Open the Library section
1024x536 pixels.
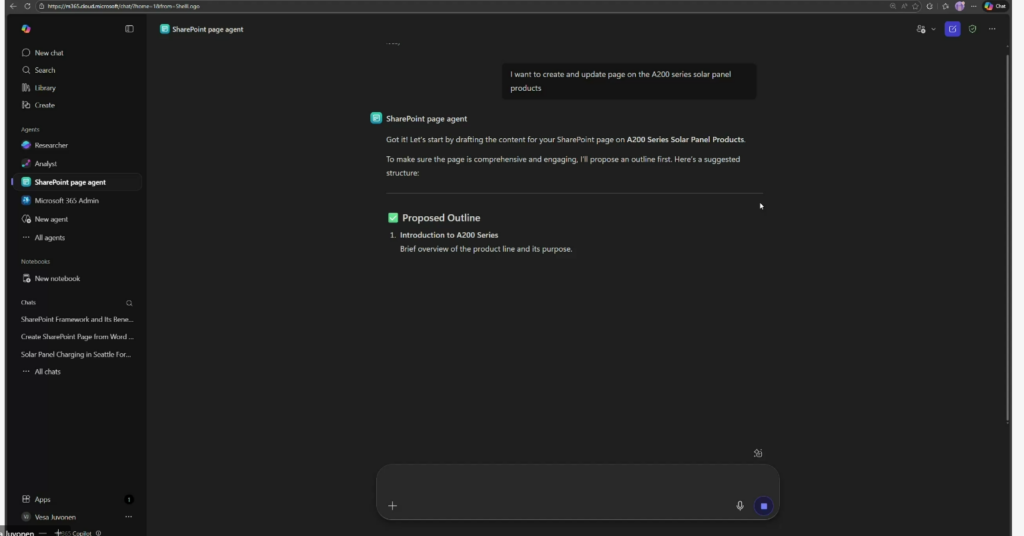point(45,88)
